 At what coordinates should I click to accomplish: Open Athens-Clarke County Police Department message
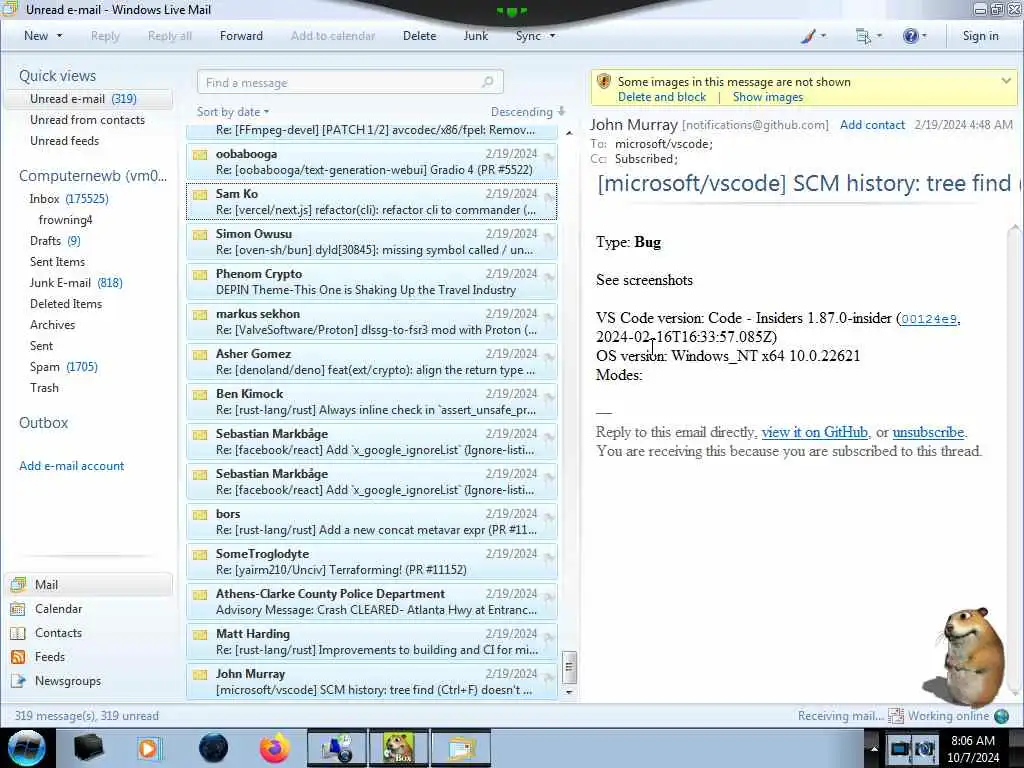click(x=372, y=601)
